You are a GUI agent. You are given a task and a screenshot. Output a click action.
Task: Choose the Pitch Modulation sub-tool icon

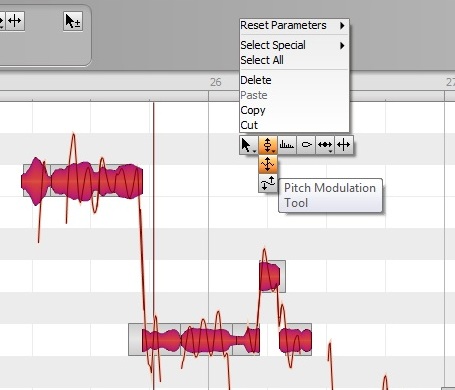click(268, 164)
